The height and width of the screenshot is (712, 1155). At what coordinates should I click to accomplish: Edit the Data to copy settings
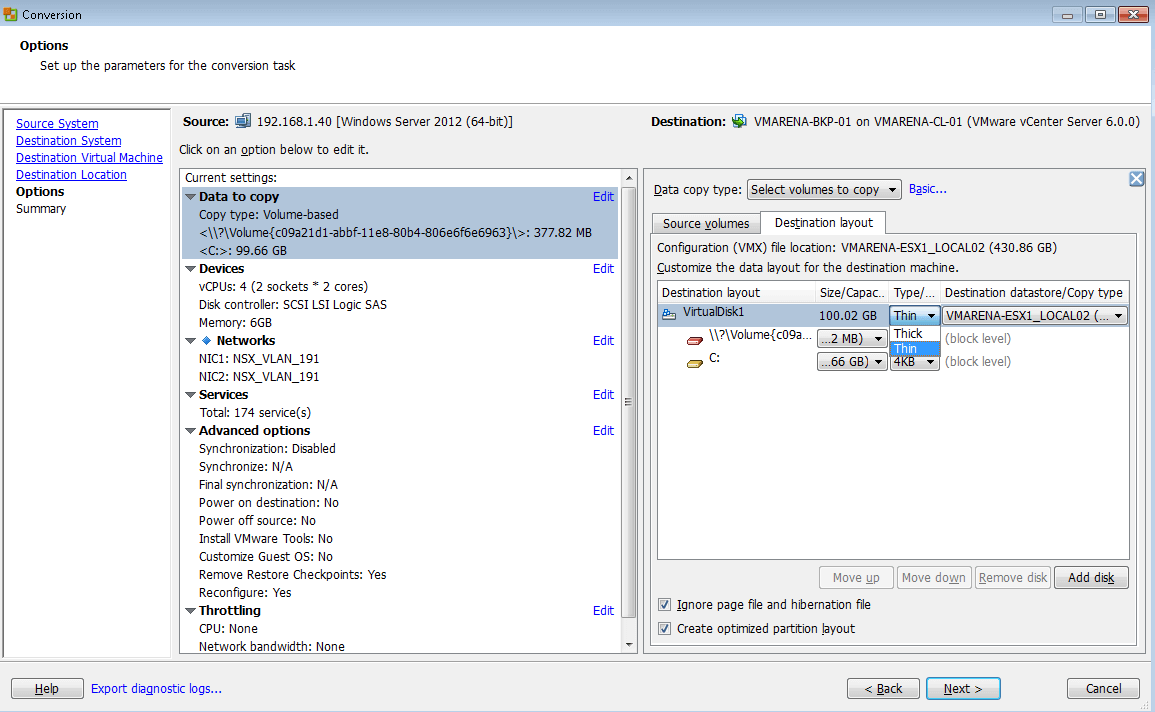(x=603, y=197)
